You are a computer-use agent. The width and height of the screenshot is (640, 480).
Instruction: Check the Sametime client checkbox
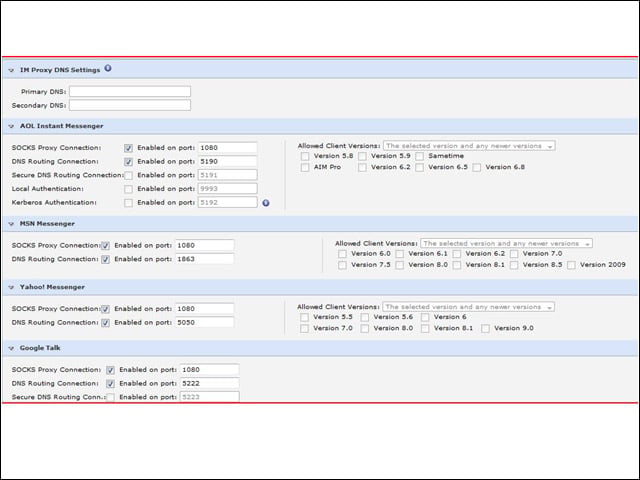420,156
